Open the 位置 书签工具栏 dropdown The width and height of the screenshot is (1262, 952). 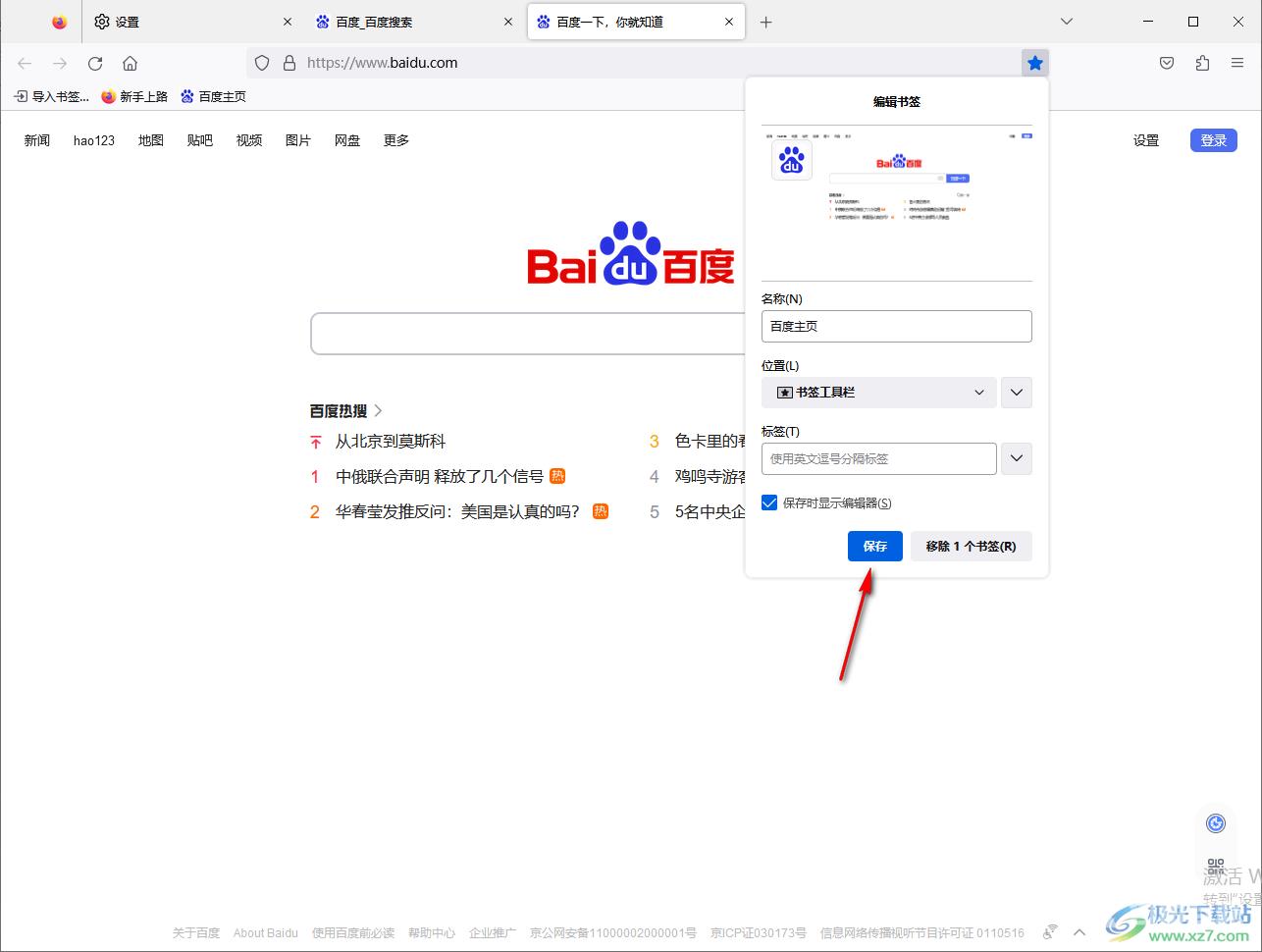pyautogui.click(x=879, y=393)
